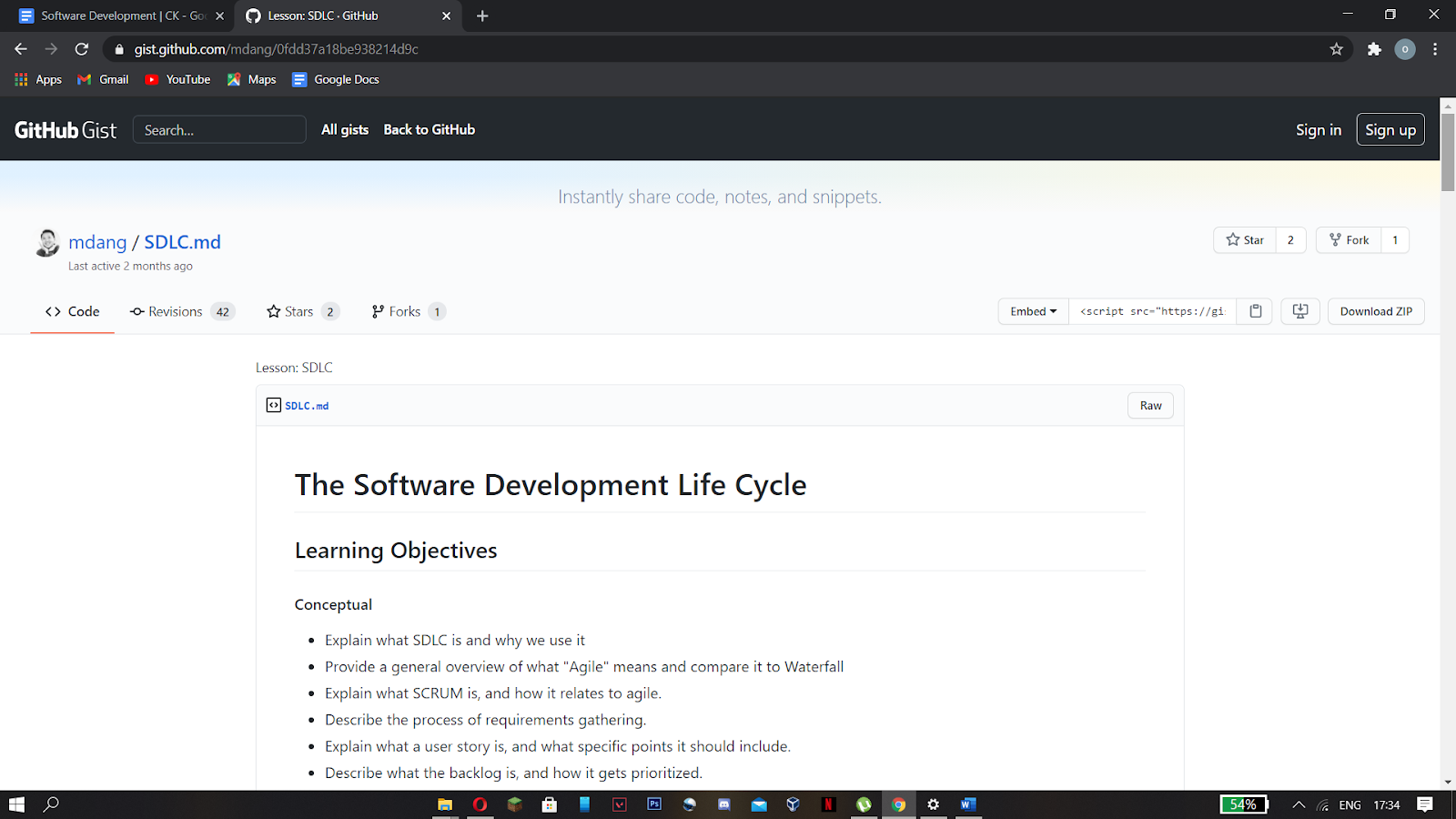View the Raw file
Image resolution: width=1456 pixels, height=819 pixels.
point(1150,406)
